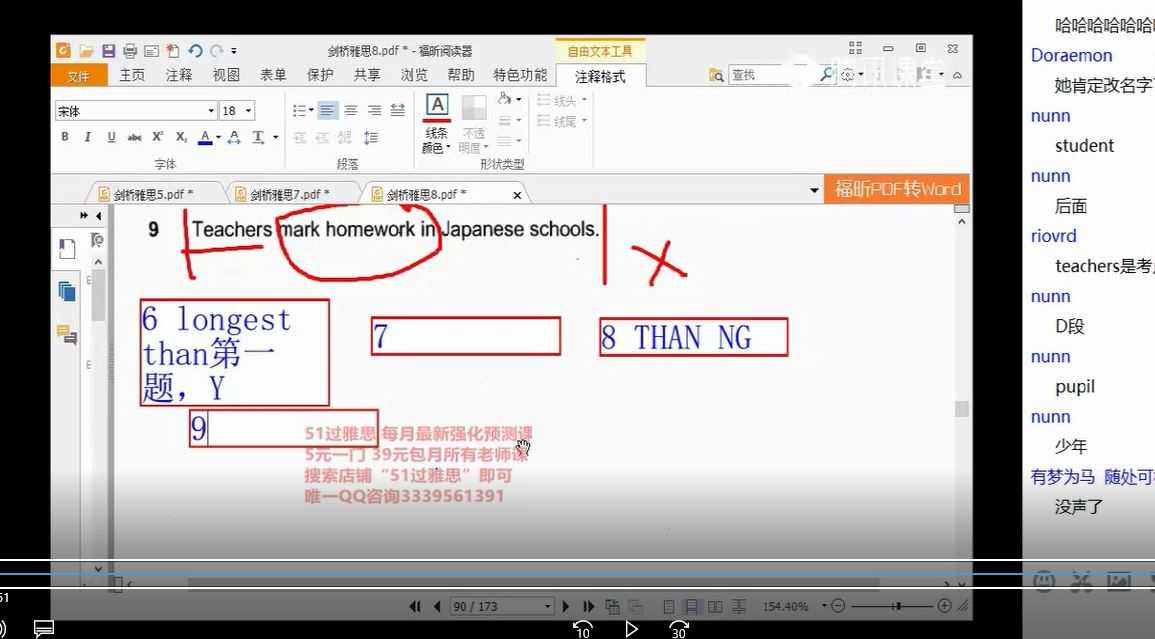Expand the font color dropdown arrow
1155x639 pixels.
(x=219, y=137)
